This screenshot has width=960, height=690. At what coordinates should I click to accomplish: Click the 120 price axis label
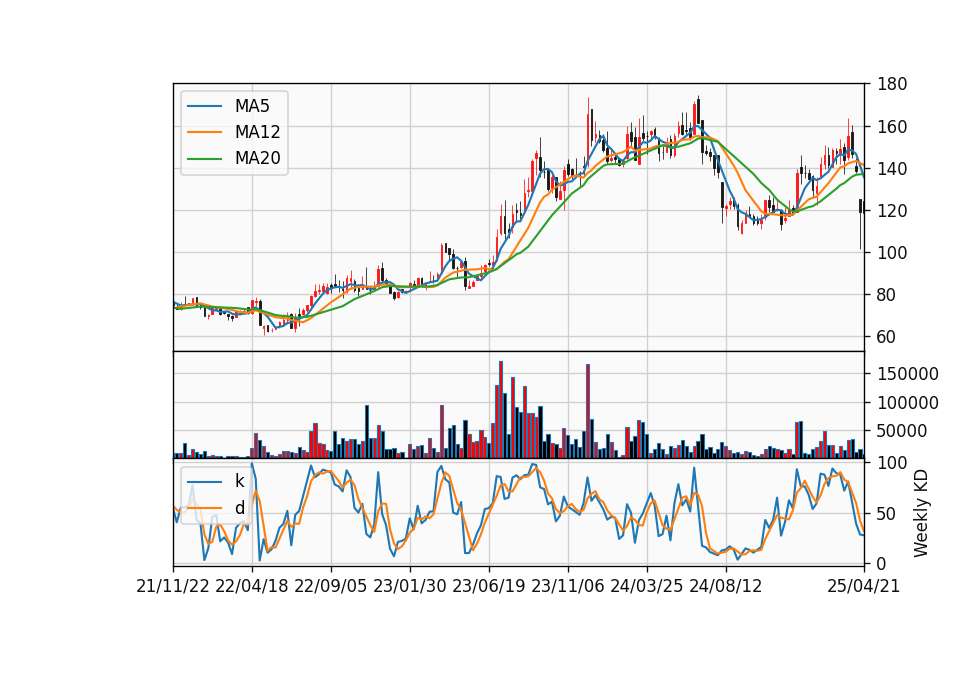(893, 211)
